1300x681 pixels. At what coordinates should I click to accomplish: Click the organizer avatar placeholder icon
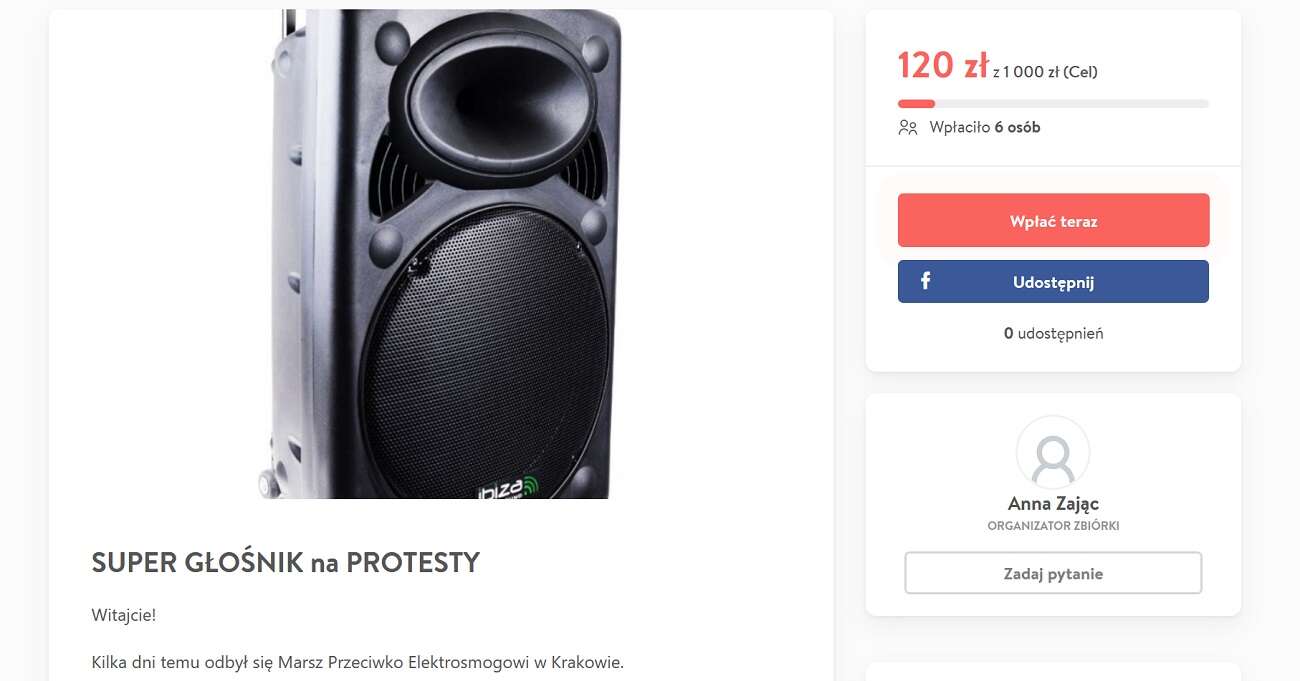[1052, 453]
